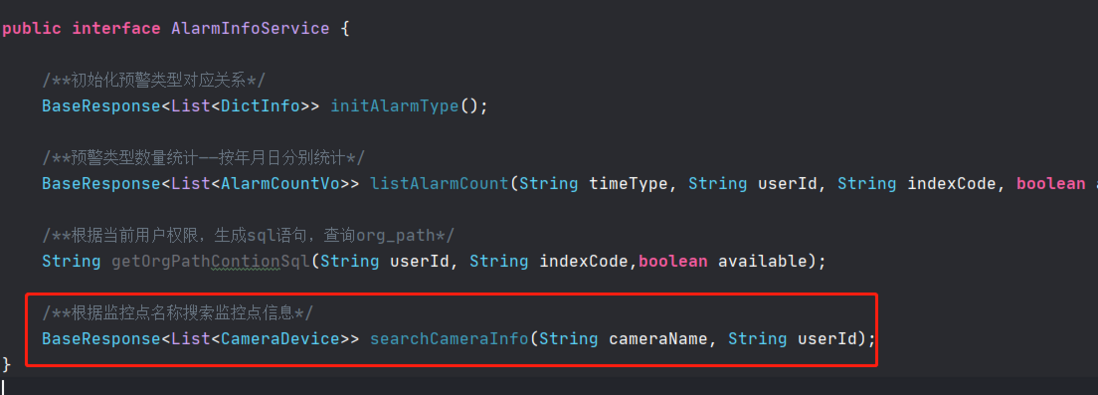Click the comment mentioning org_path
1098x395 pixels.
(x=249, y=236)
